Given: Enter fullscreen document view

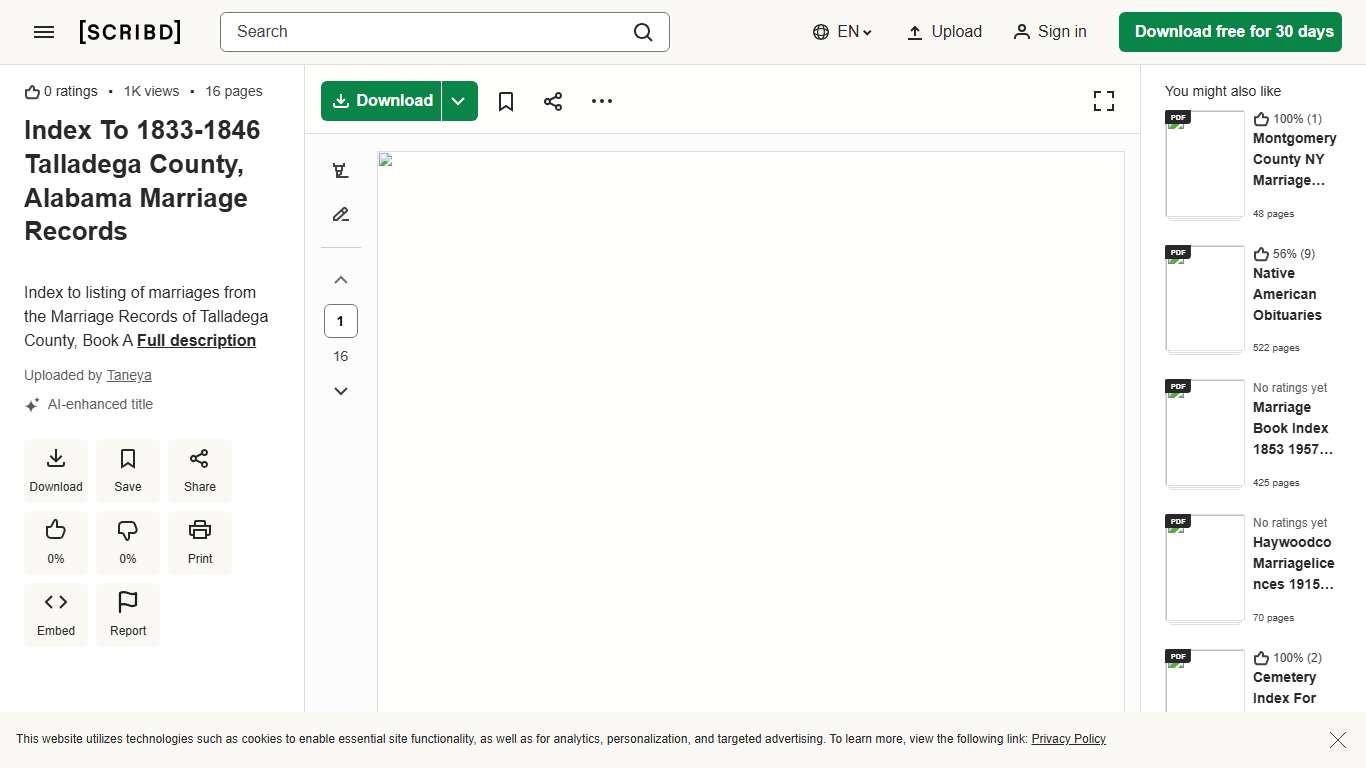Looking at the screenshot, I should (x=1103, y=101).
